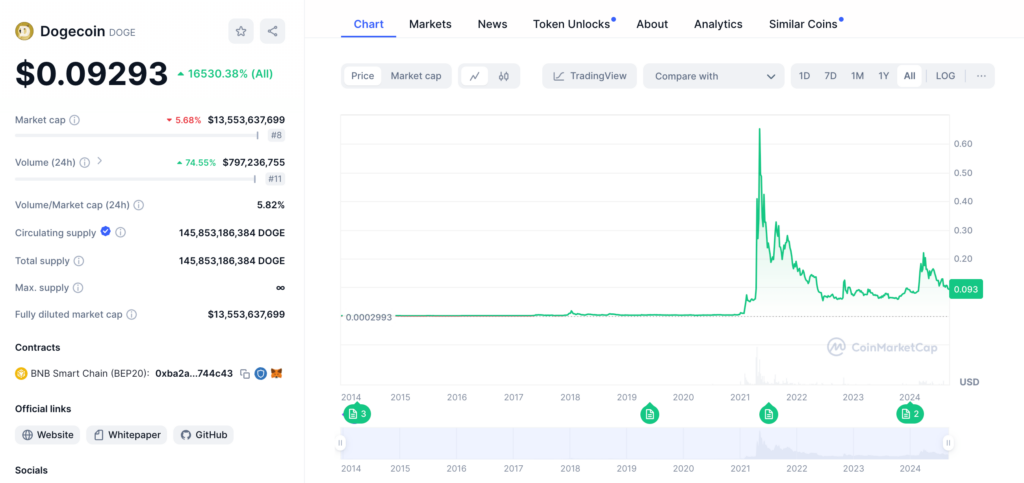Image resolution: width=1024 pixels, height=483 pixels.
Task: Open the share icon next to Dogecoin
Action: click(x=272, y=31)
